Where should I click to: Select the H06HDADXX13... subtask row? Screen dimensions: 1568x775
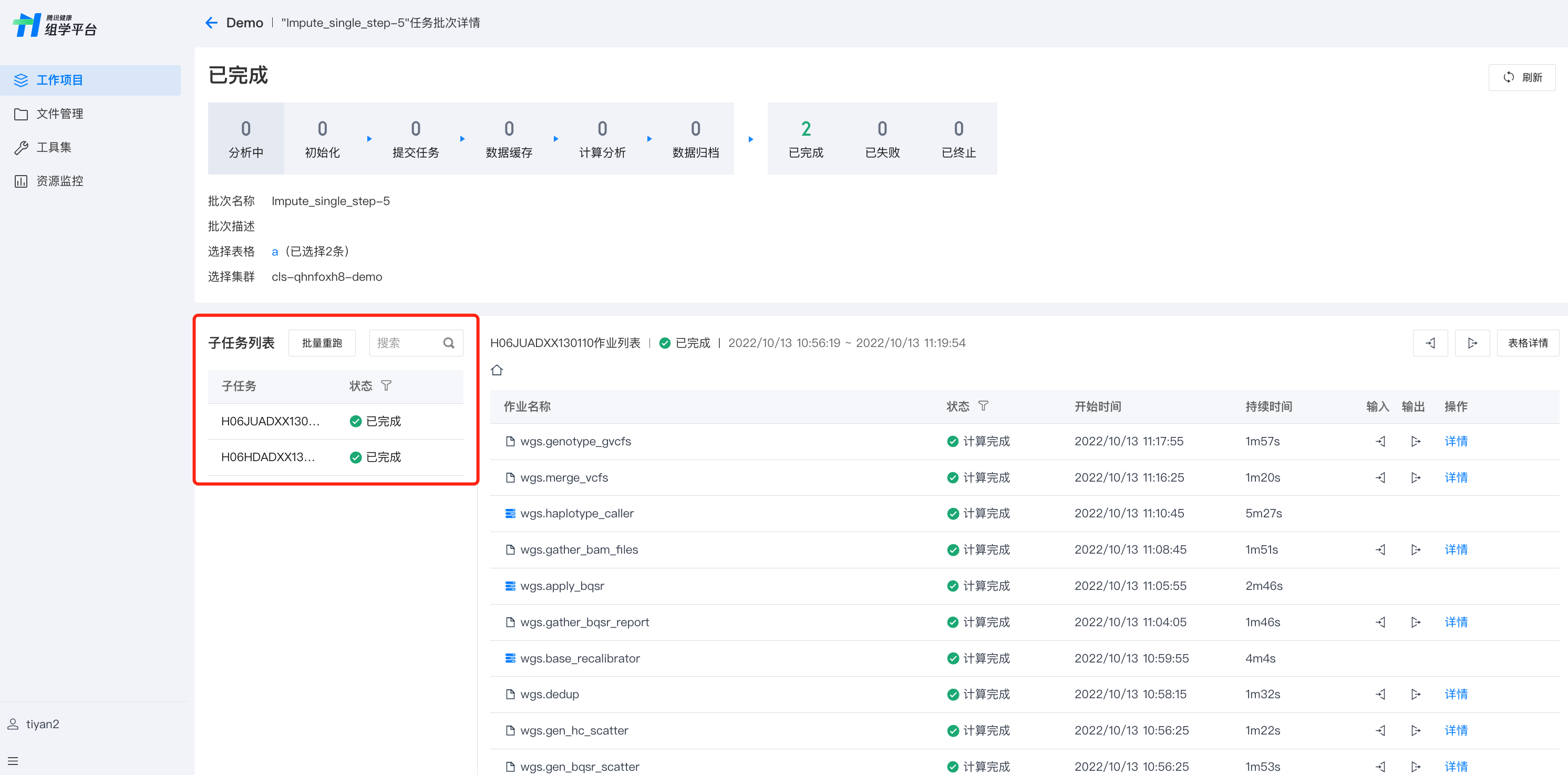(x=268, y=457)
